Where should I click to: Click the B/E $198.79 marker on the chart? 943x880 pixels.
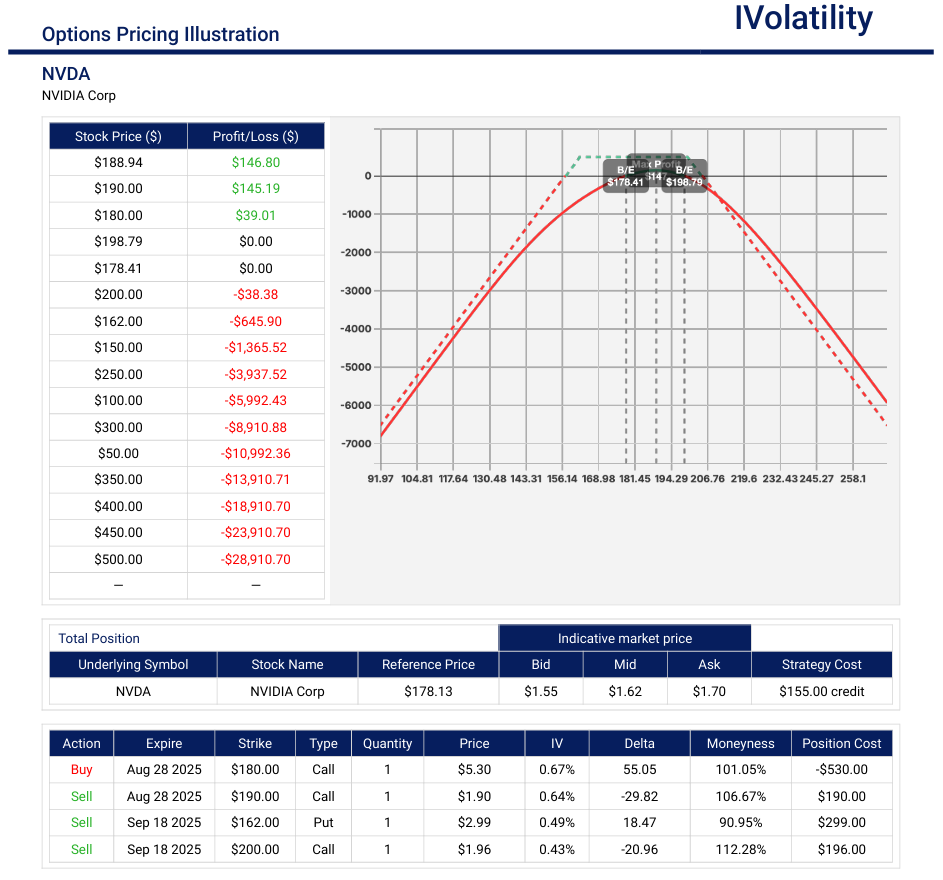pos(684,176)
